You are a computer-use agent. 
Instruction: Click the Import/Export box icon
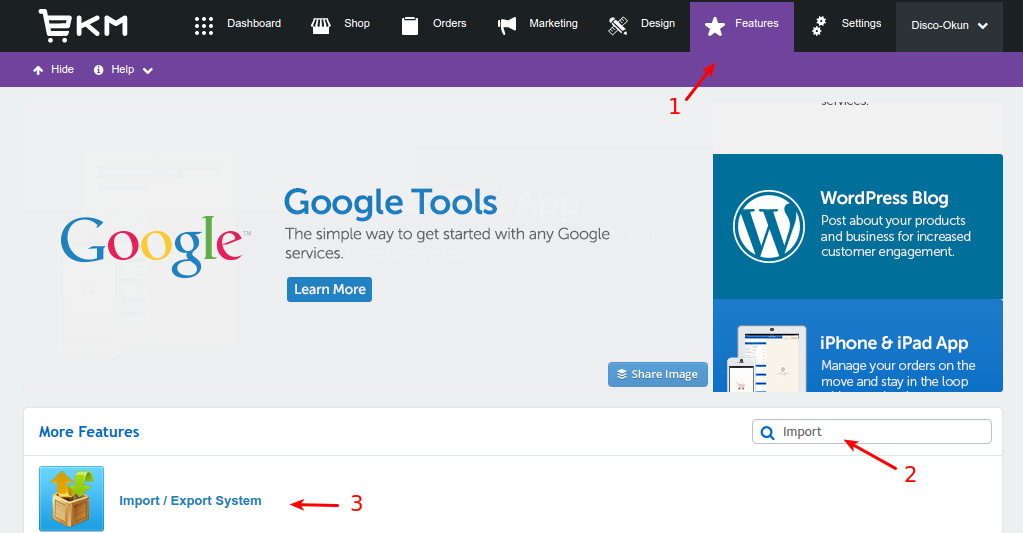[71, 498]
